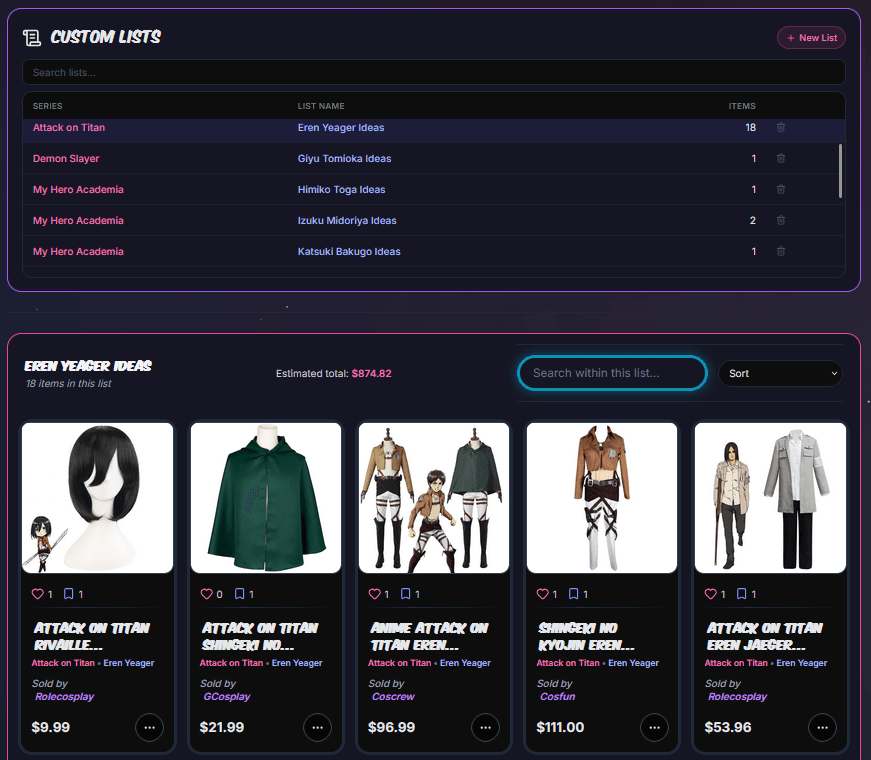Open the Shingeki No Kyojin Eren title
871x760 pixels.
[586, 636]
